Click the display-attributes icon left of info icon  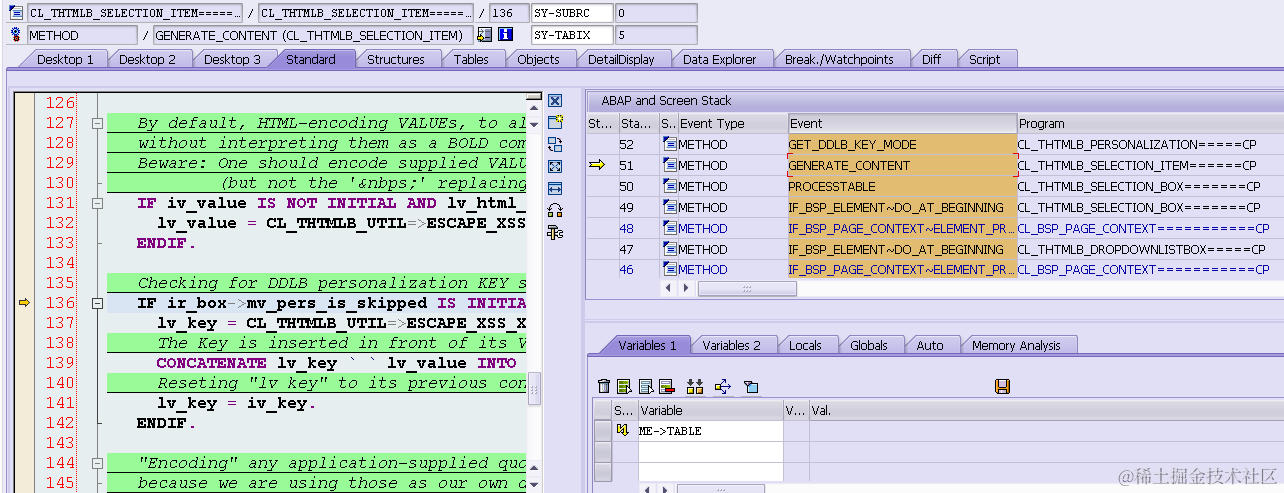tap(485, 35)
